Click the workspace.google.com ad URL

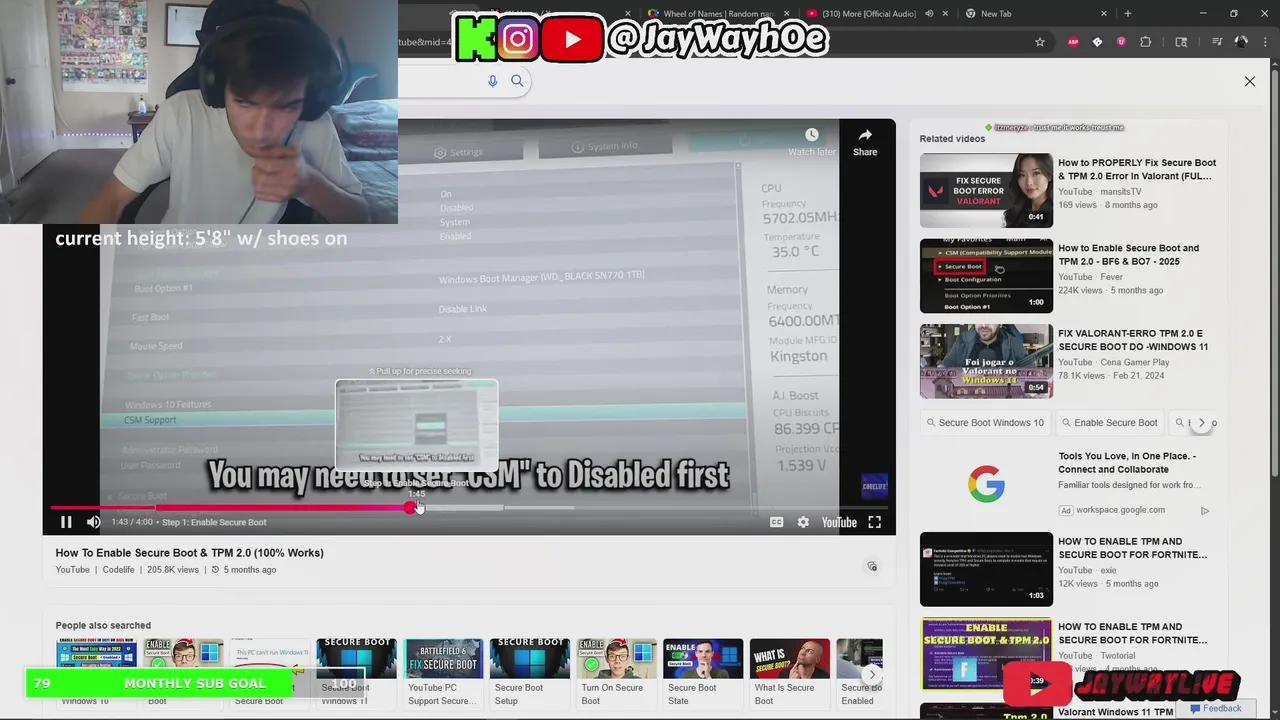[x=1120, y=510]
